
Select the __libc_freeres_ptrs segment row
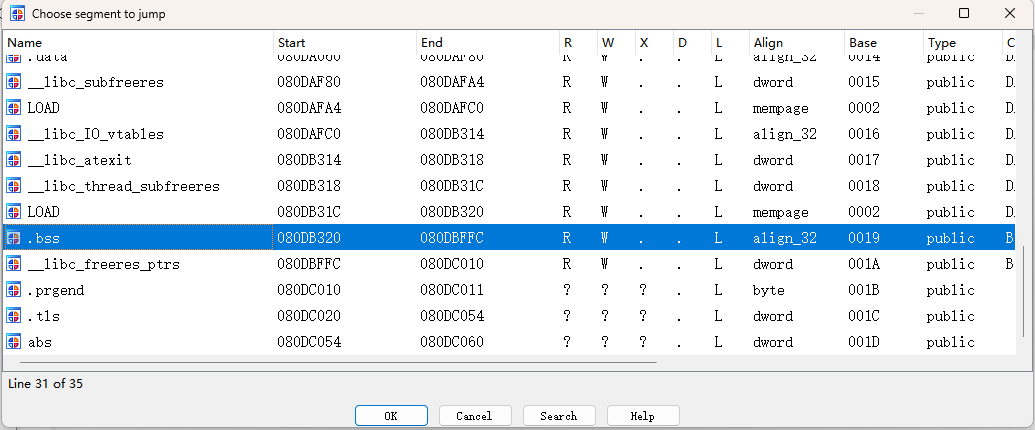click(x=510, y=264)
